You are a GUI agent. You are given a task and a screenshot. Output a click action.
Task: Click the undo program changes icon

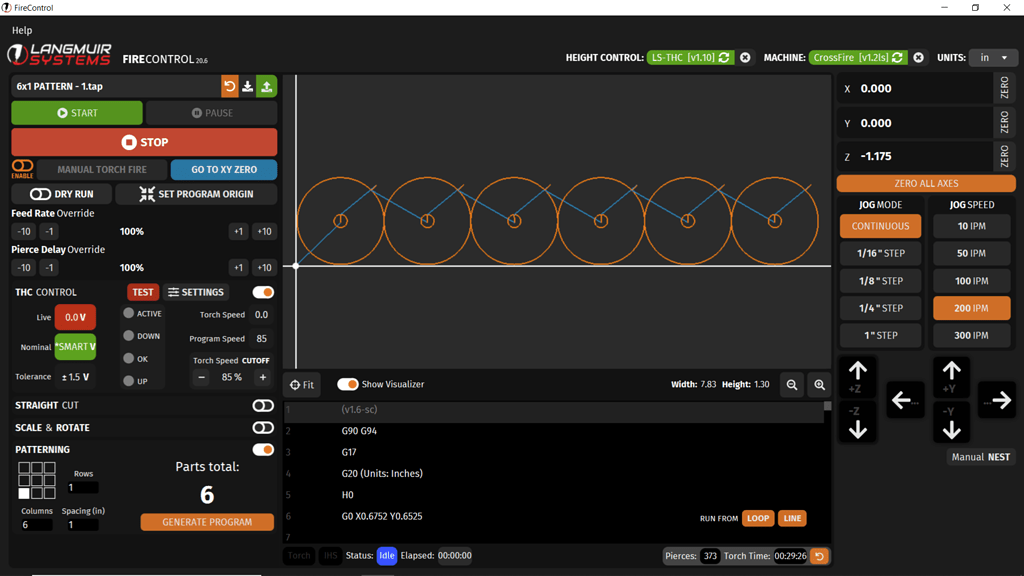coord(230,87)
